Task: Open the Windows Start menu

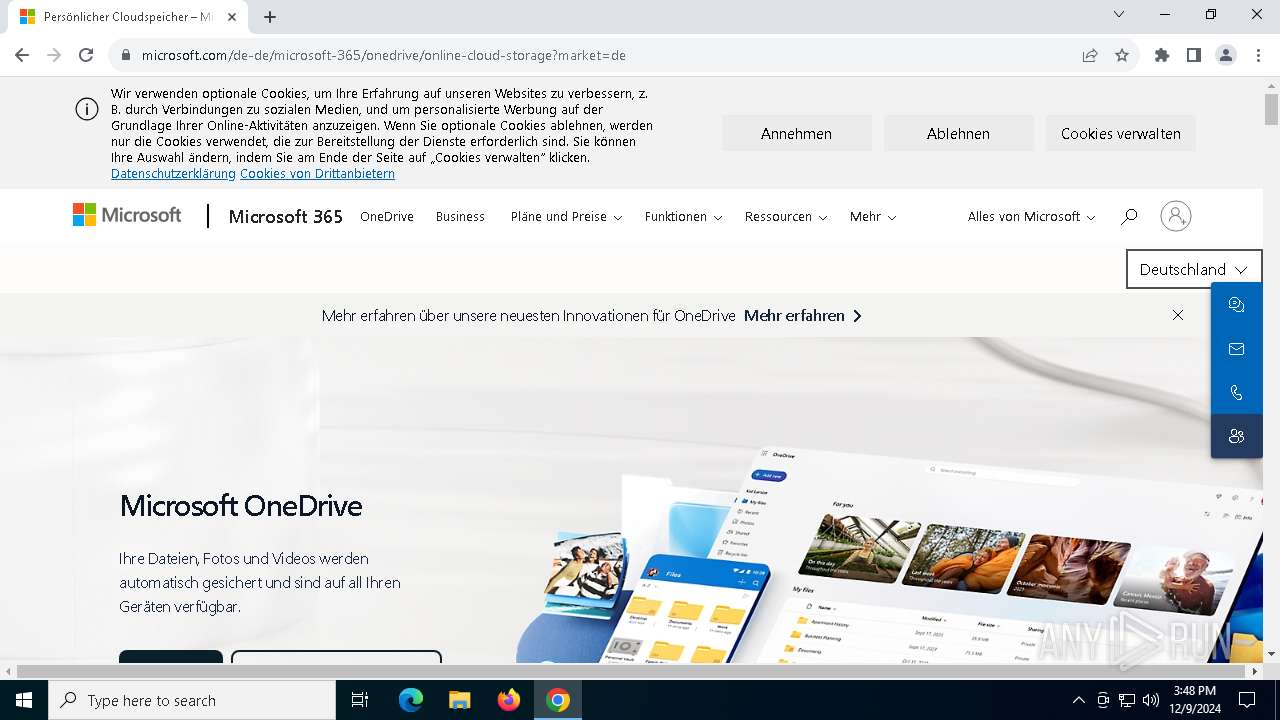Action: pyautogui.click(x=24, y=700)
